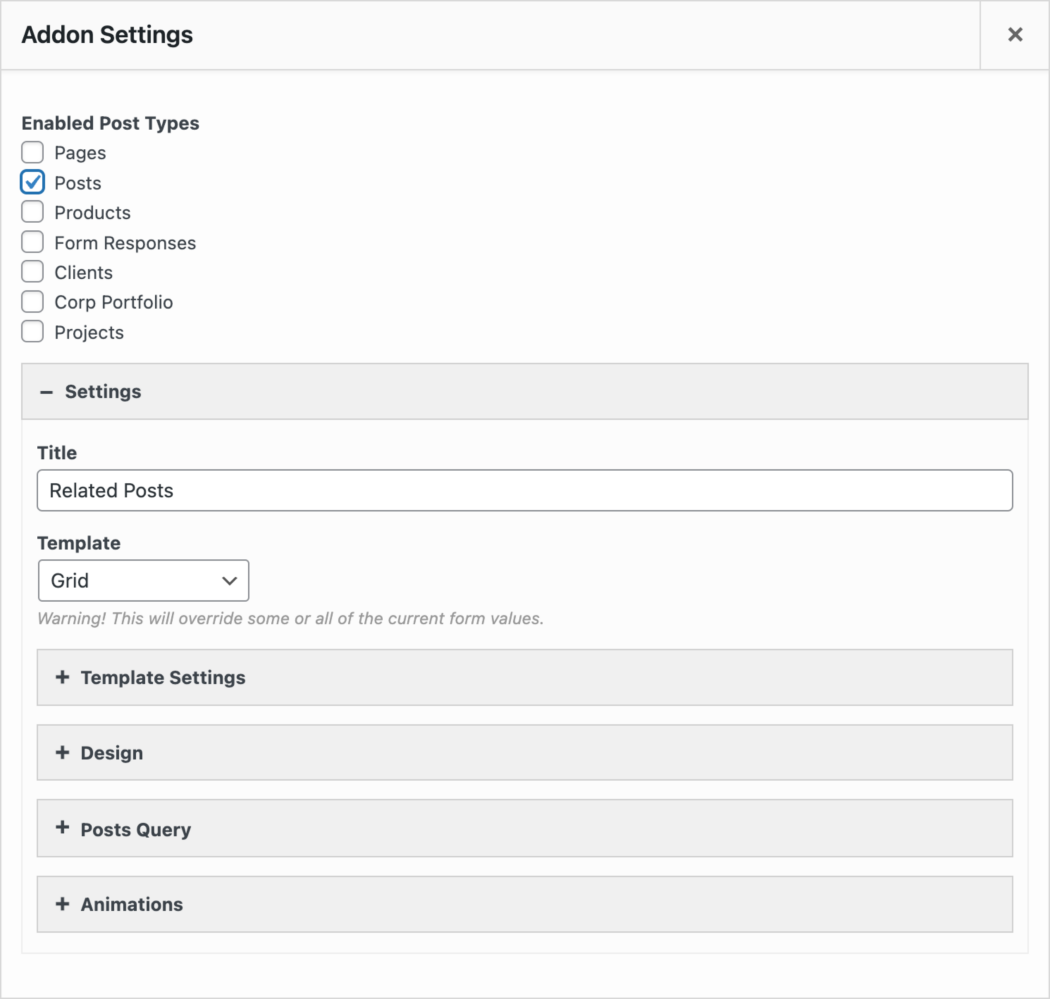Expand the Animations section plus icon
The height and width of the screenshot is (999, 1050).
(x=60, y=903)
